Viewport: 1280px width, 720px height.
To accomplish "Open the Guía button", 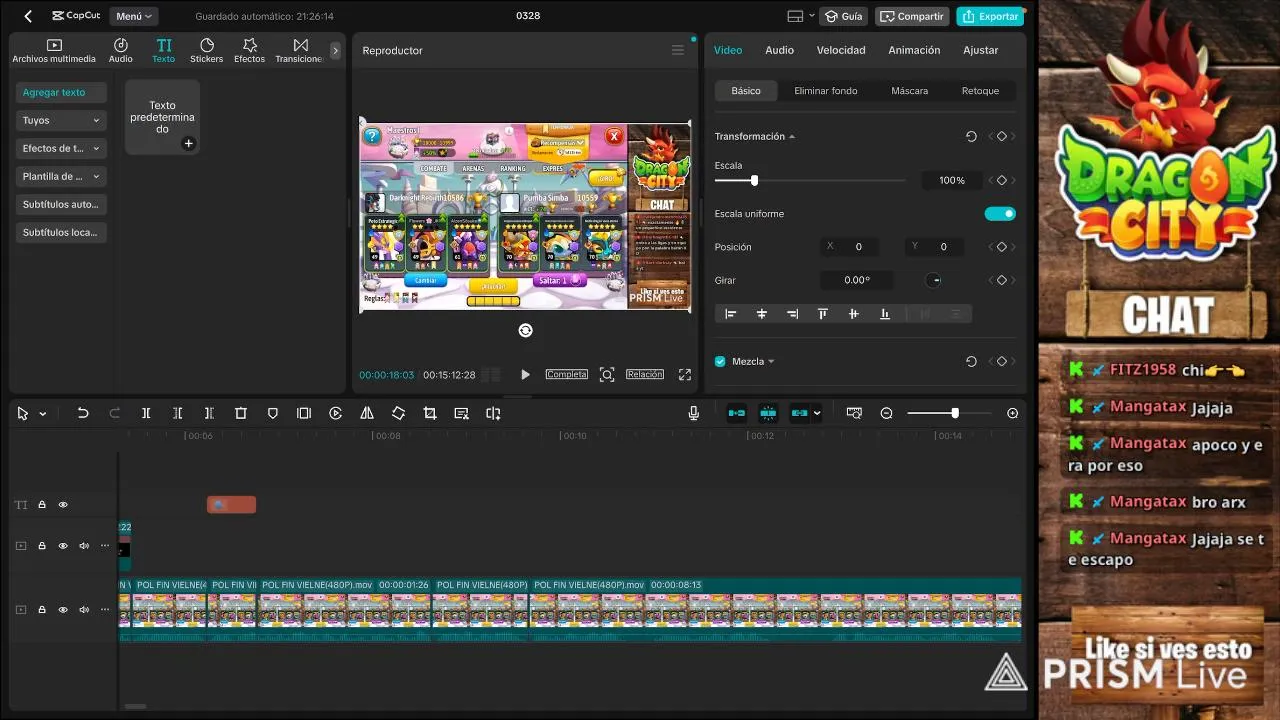I will pyautogui.click(x=843, y=16).
